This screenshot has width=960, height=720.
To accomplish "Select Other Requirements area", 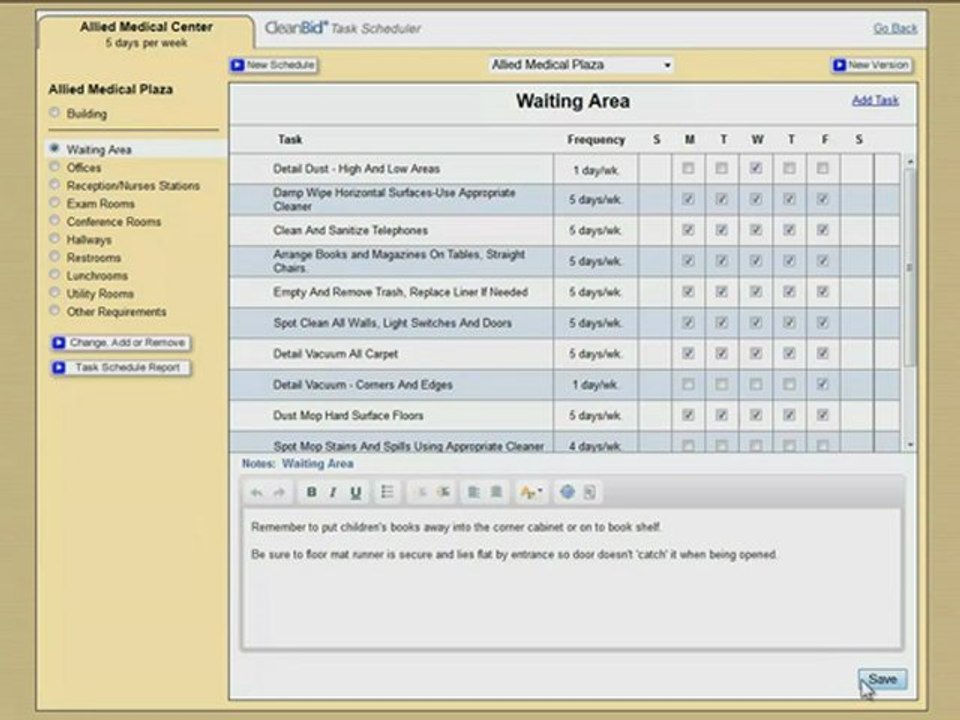I will click(x=54, y=310).
